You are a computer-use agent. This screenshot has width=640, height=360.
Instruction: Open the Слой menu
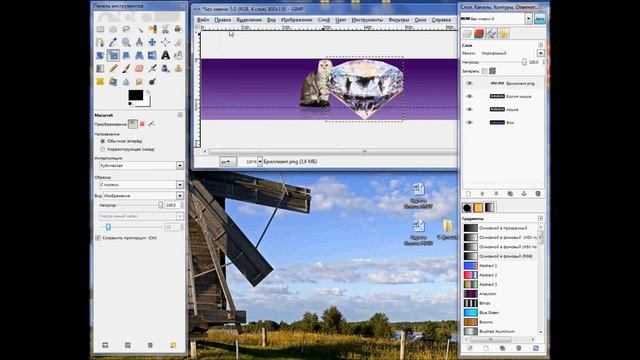(324, 20)
